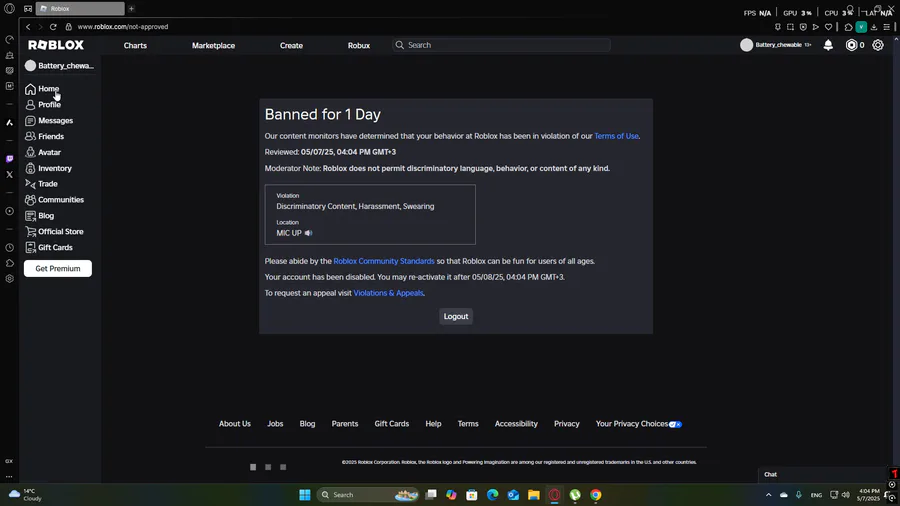This screenshot has width=900, height=506.
Task: Click the Get Premium button
Action: coord(57,268)
